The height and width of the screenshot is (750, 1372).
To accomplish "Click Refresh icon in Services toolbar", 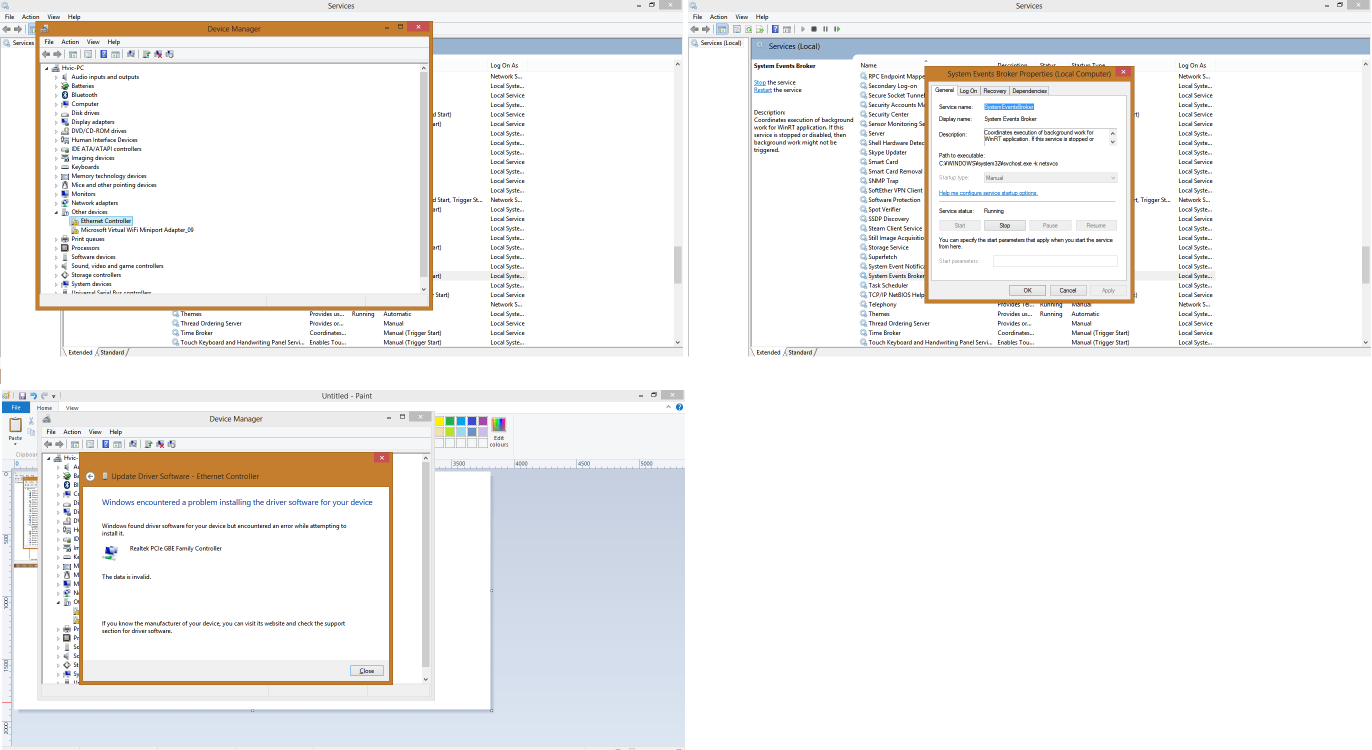I will [748, 29].
